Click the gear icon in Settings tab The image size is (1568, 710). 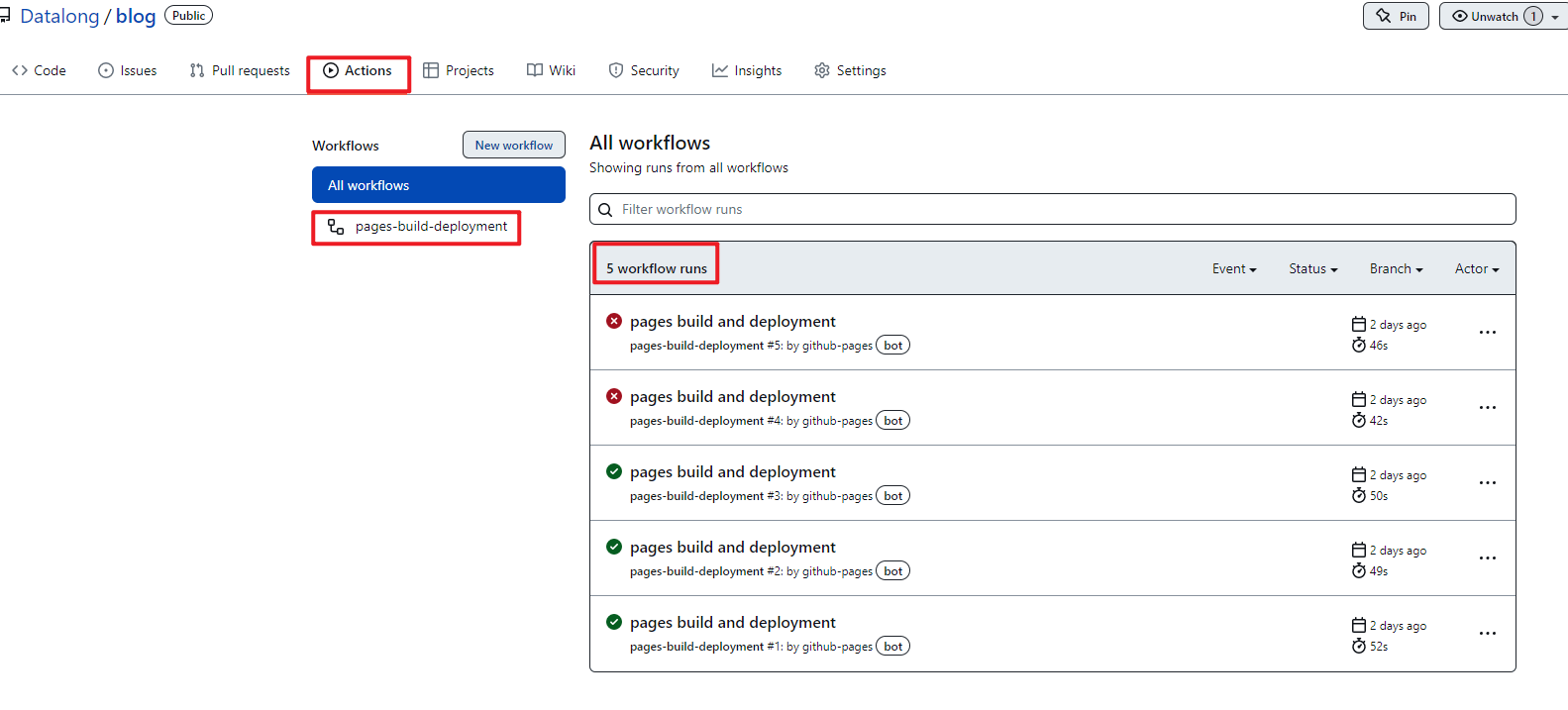tap(822, 70)
